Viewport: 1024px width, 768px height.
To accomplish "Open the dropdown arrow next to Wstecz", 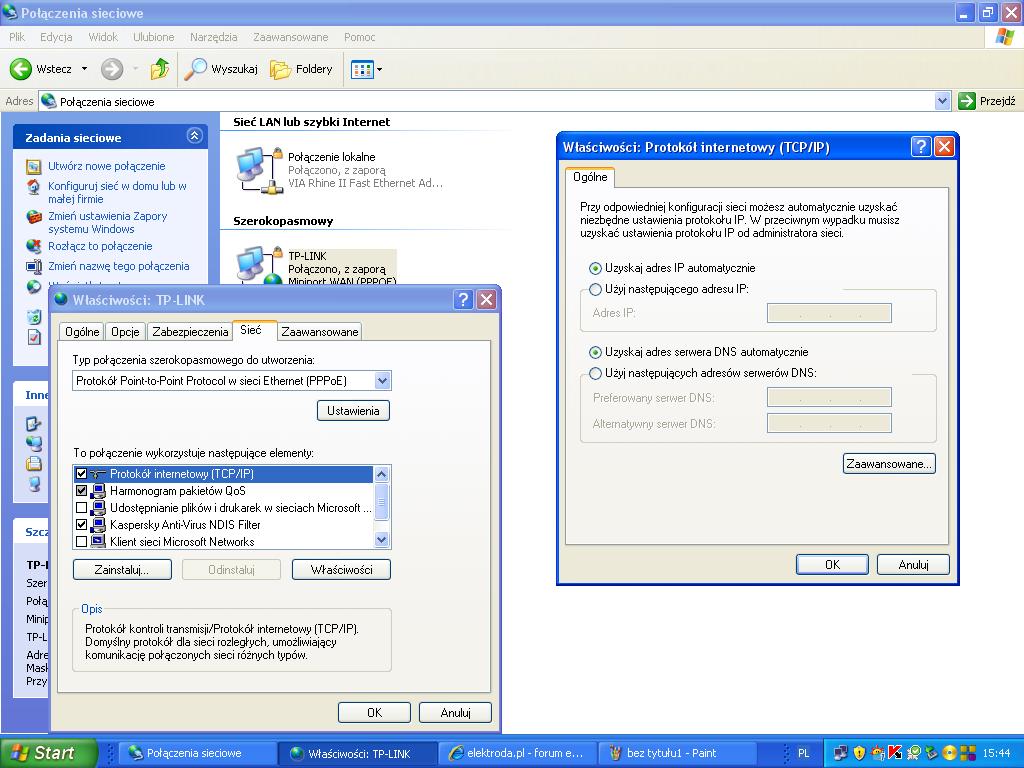I will tap(84, 69).
